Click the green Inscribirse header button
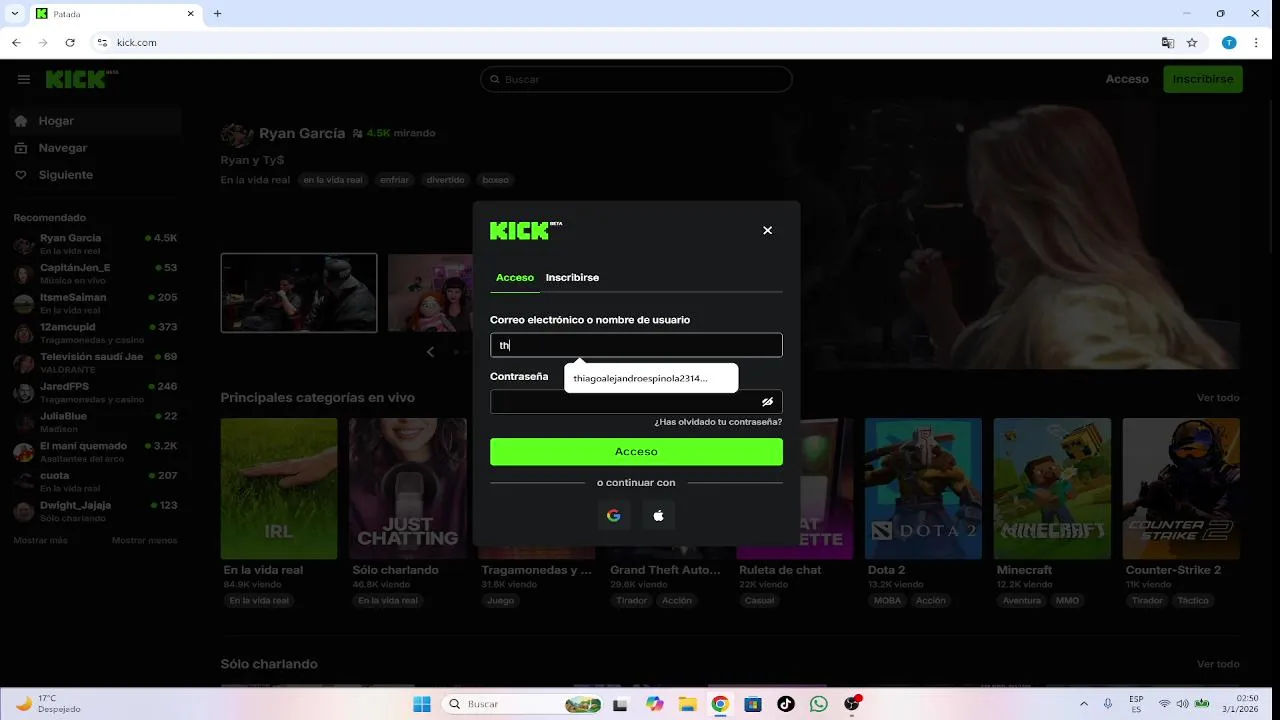Screen dimensions: 1280x720 1203,79
